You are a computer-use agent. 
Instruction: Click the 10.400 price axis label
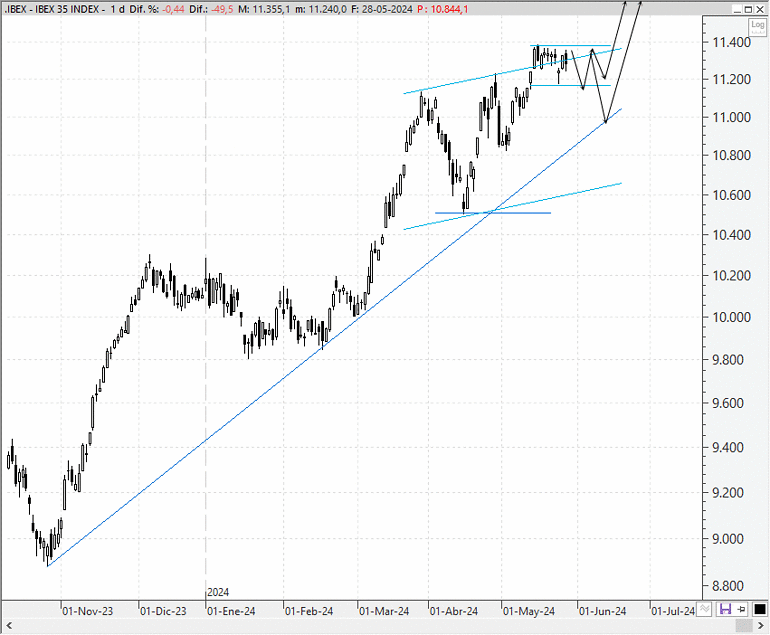(x=732, y=235)
